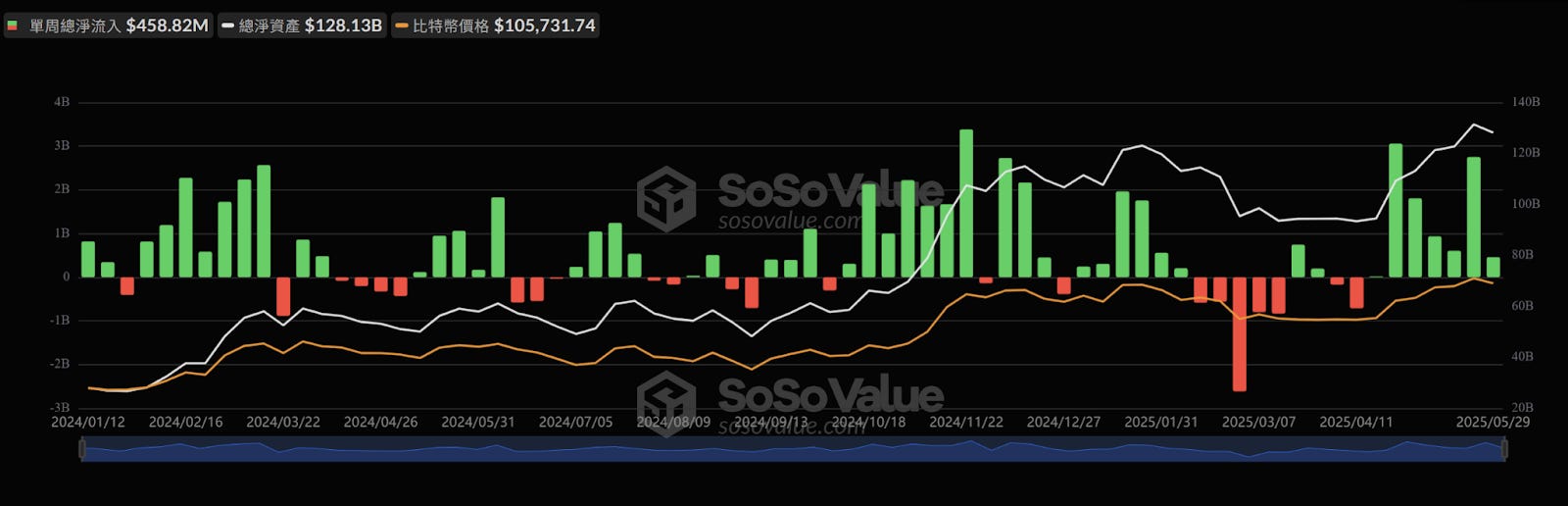
Task: Click the blue range slider track below chart
Action: (x=793, y=450)
